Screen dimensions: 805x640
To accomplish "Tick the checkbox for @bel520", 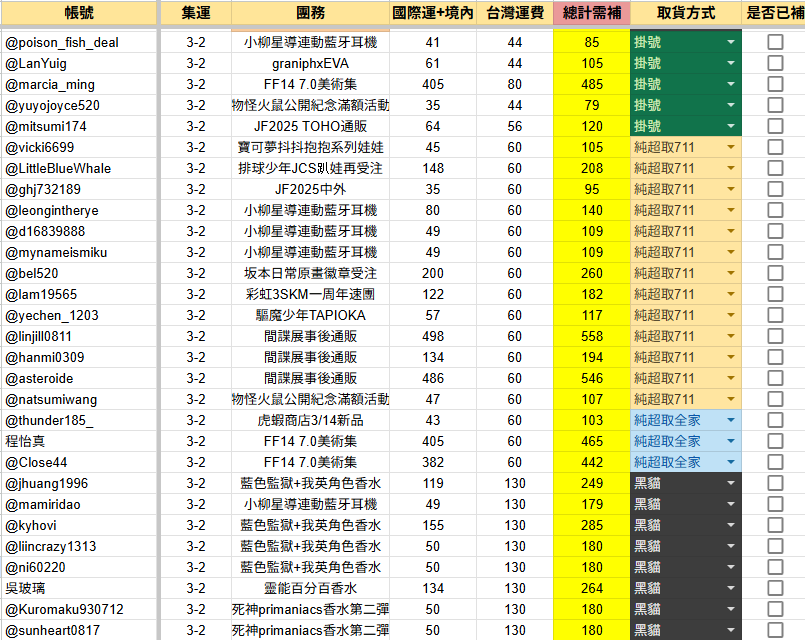I will [775, 273].
